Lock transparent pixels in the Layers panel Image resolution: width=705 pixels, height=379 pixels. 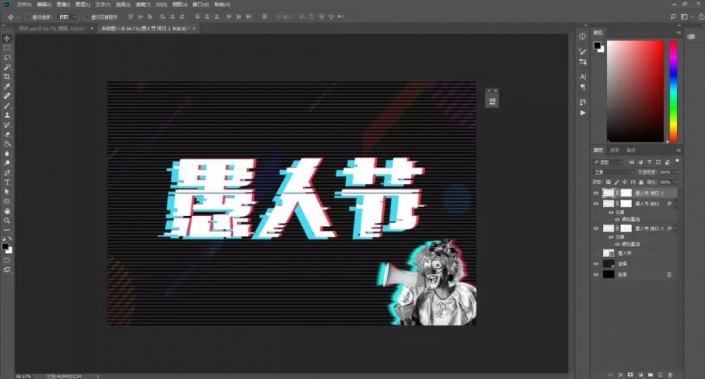coord(608,183)
